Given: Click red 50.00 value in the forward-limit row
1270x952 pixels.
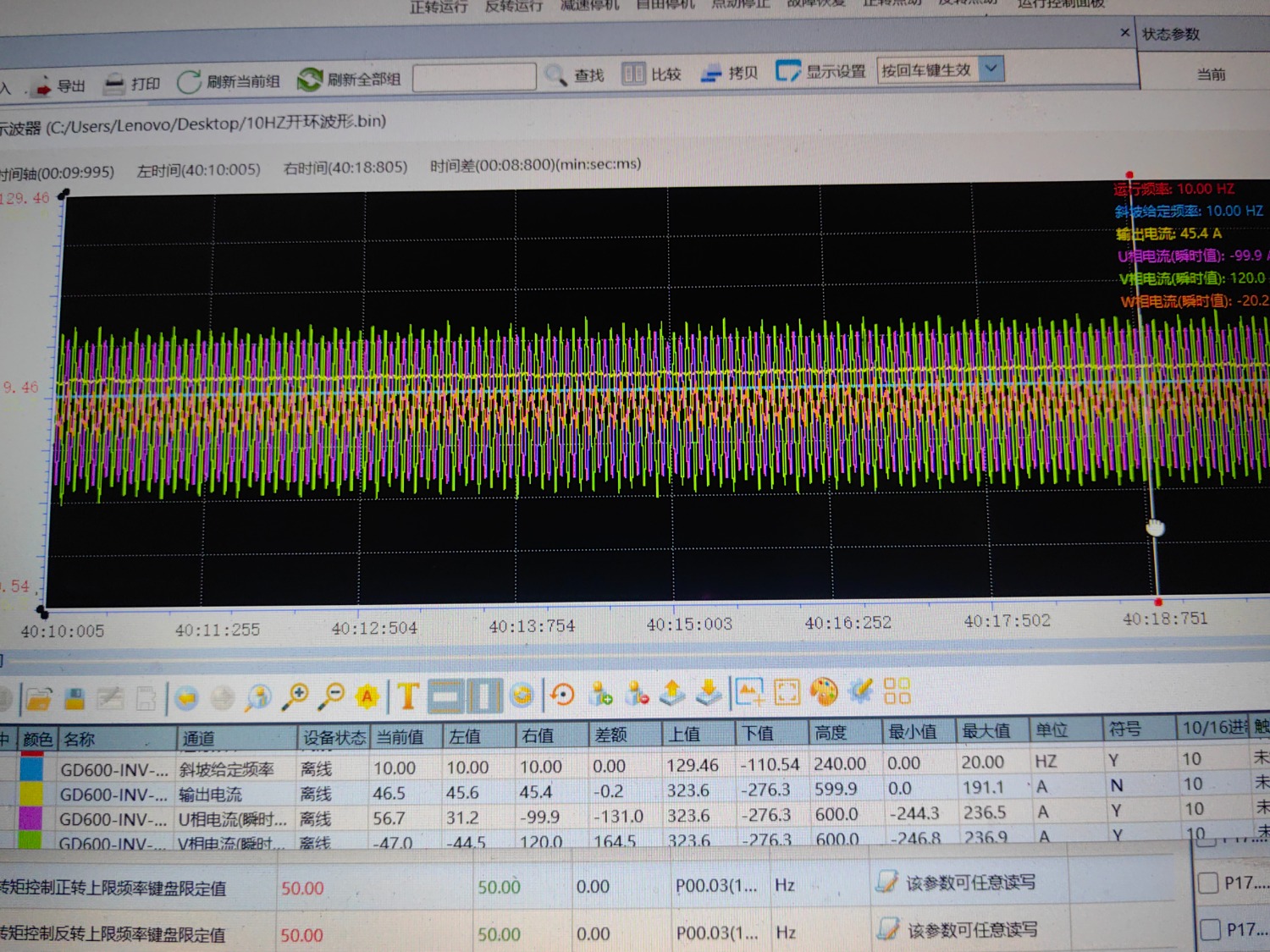Looking at the screenshot, I should (302, 889).
